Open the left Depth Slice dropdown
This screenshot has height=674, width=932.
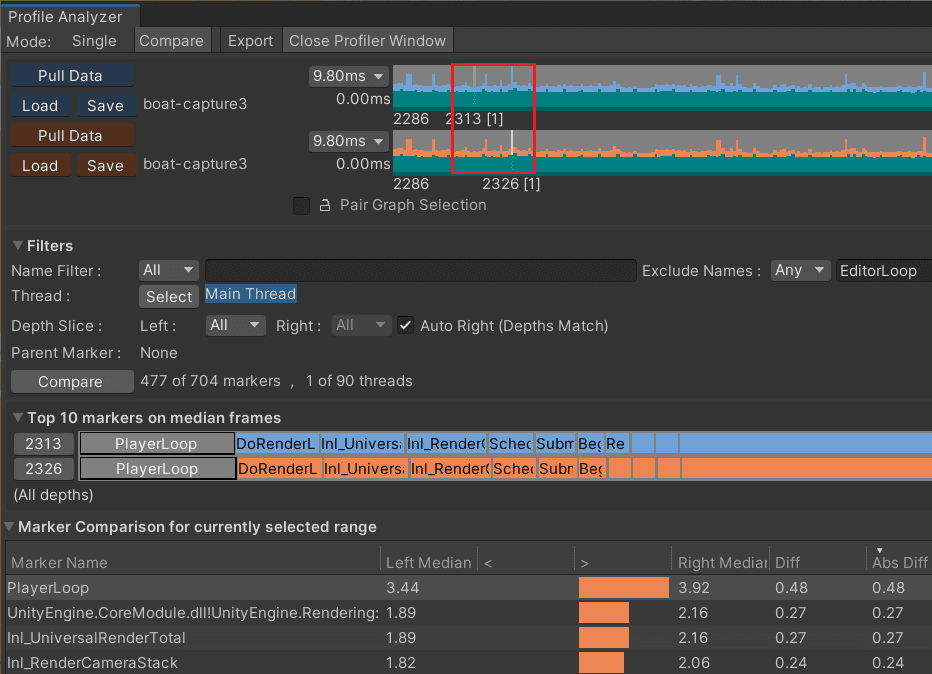235,325
